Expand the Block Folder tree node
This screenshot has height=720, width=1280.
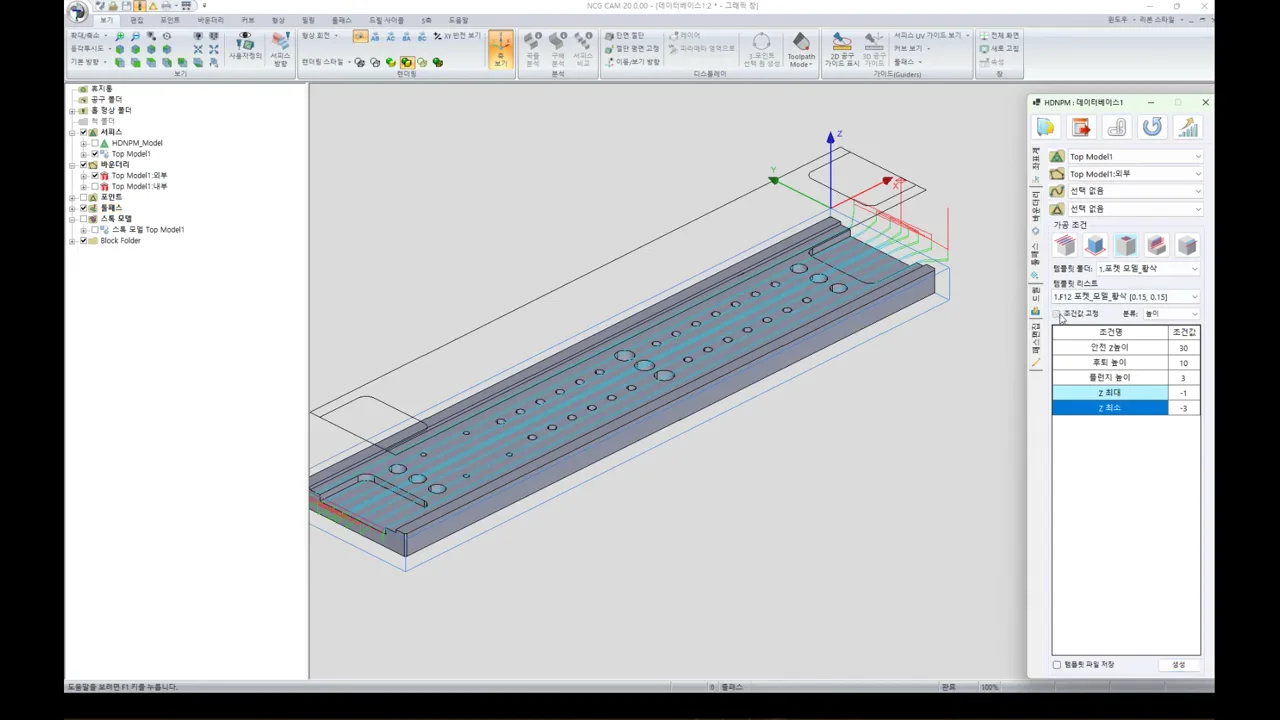(x=72, y=241)
